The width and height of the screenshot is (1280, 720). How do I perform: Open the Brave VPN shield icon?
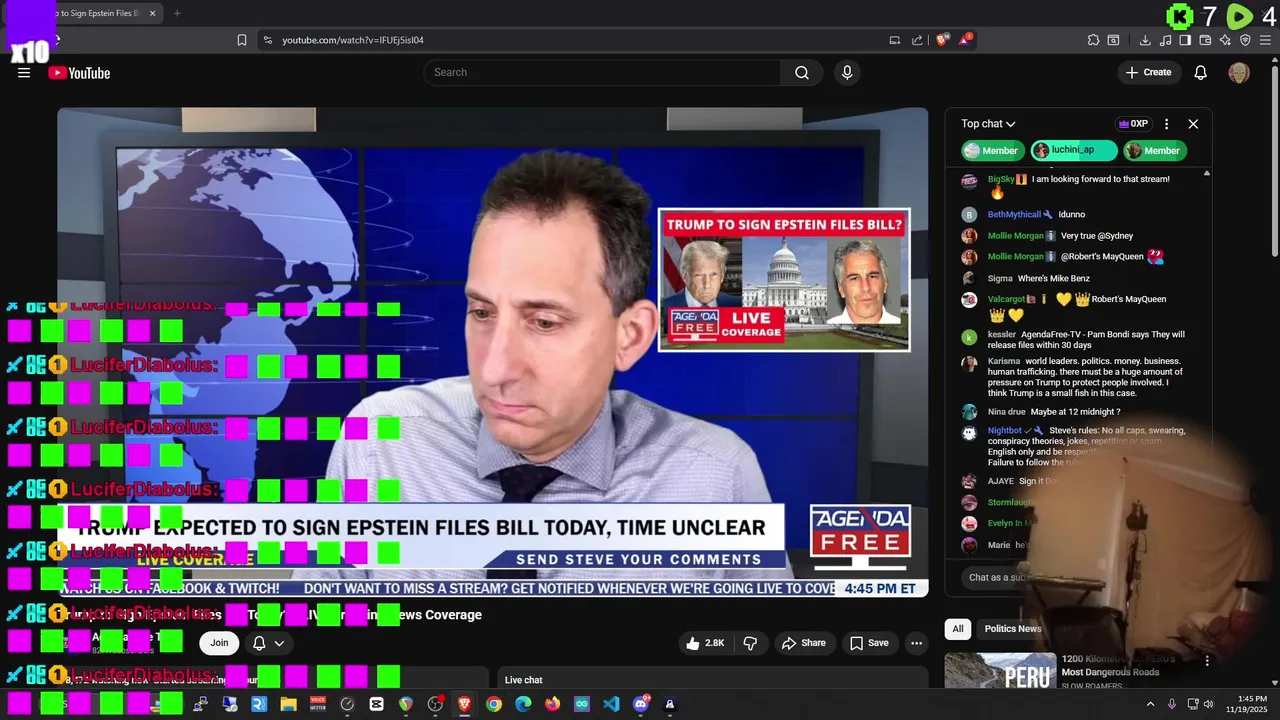pos(1245,40)
